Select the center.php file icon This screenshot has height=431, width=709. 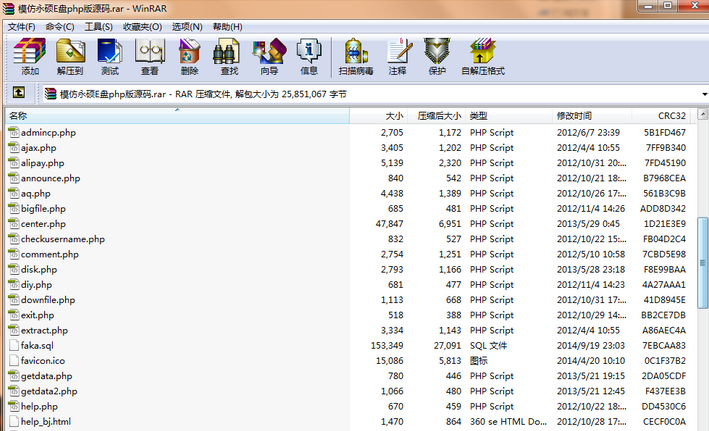coord(14,224)
